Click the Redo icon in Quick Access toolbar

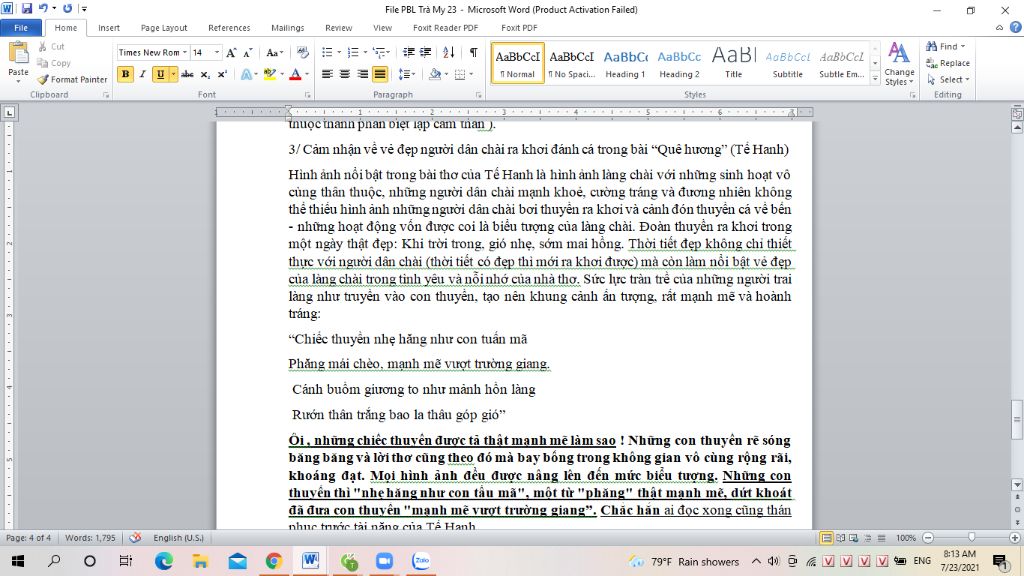click(67, 8)
